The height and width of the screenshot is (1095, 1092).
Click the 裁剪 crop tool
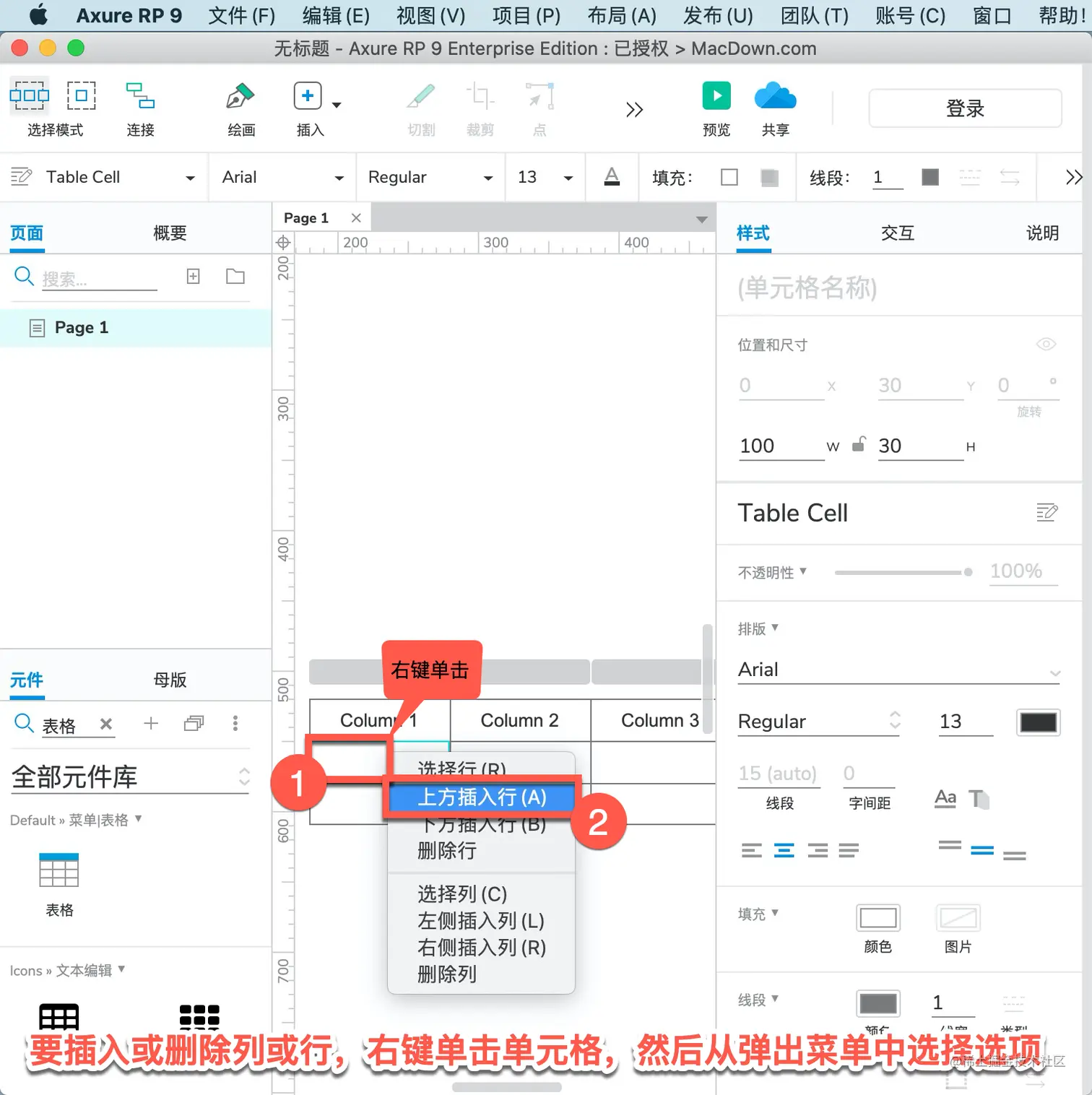coord(480,95)
